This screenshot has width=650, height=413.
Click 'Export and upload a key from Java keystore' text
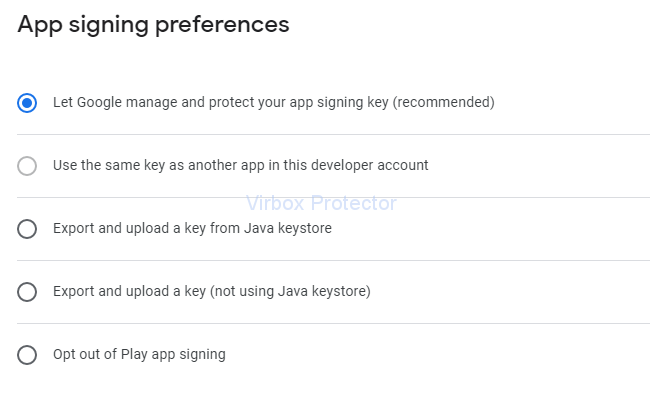point(192,228)
